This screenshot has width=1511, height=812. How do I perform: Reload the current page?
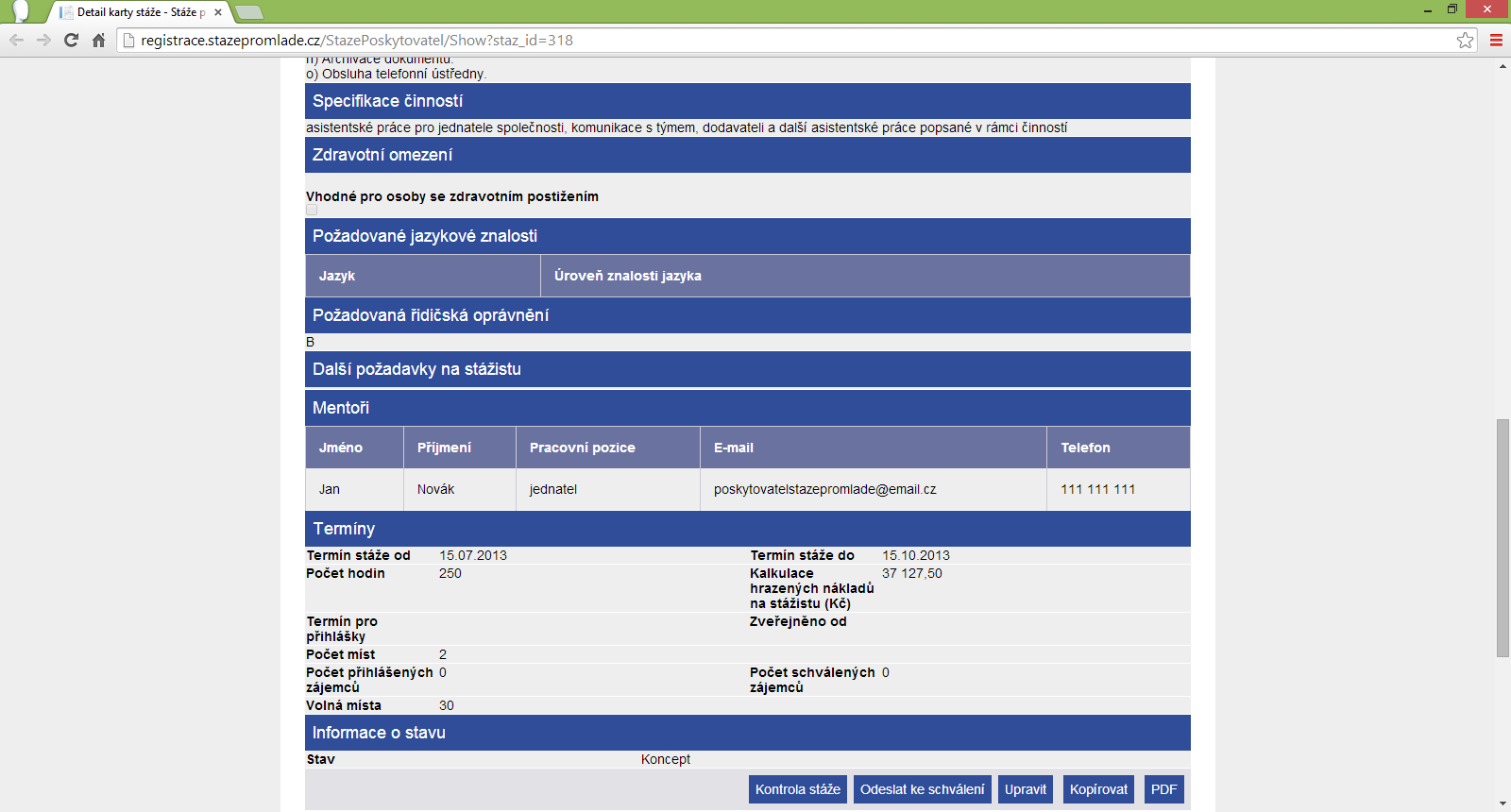[x=71, y=40]
